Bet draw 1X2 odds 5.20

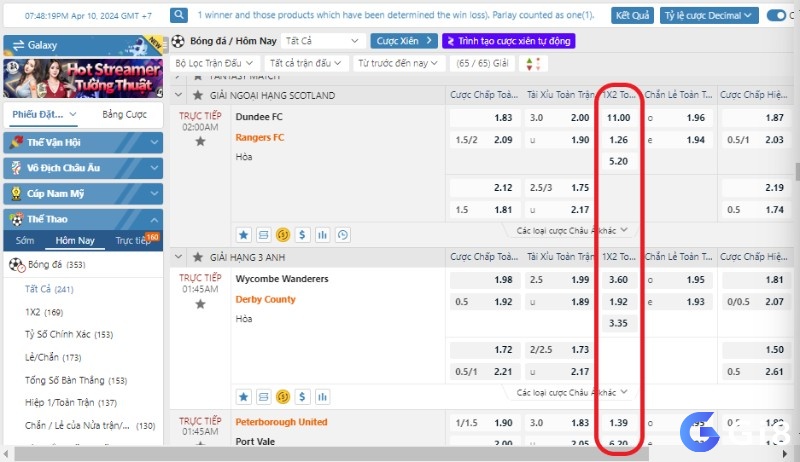618,162
